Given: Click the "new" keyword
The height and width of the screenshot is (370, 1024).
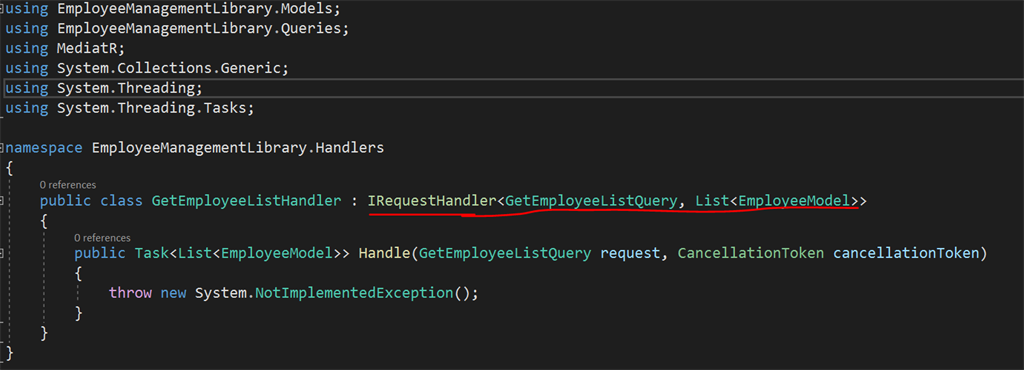Looking at the screenshot, I should click(173, 293).
